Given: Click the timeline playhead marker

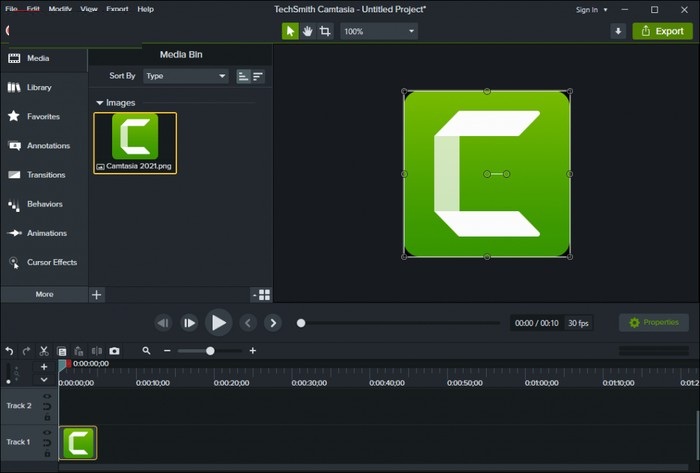Looking at the screenshot, I should click(x=65, y=365).
